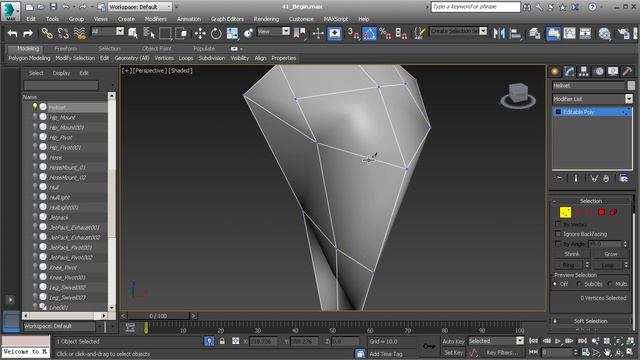The height and width of the screenshot is (360, 640).
Task: Select the Vertex sub-object level icon
Action: (565, 212)
